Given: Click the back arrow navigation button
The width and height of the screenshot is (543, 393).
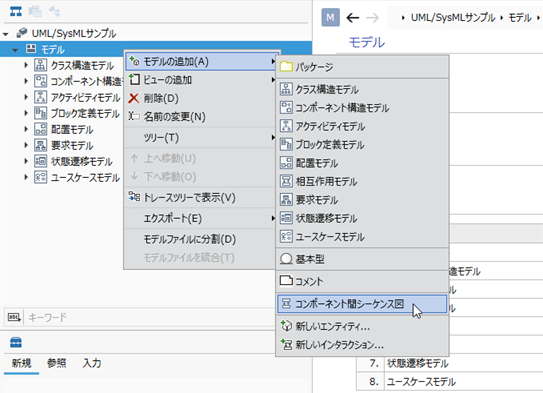Looking at the screenshot, I should [x=353, y=17].
